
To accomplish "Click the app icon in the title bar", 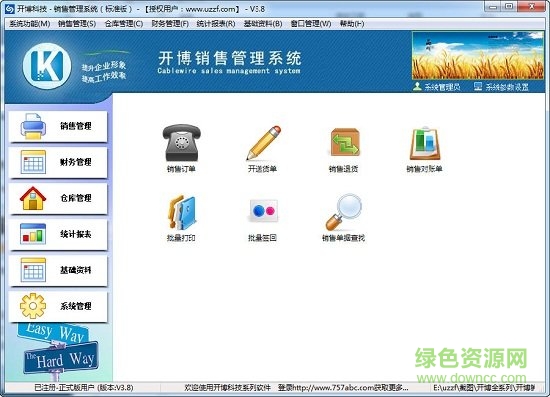I will 10,9.
